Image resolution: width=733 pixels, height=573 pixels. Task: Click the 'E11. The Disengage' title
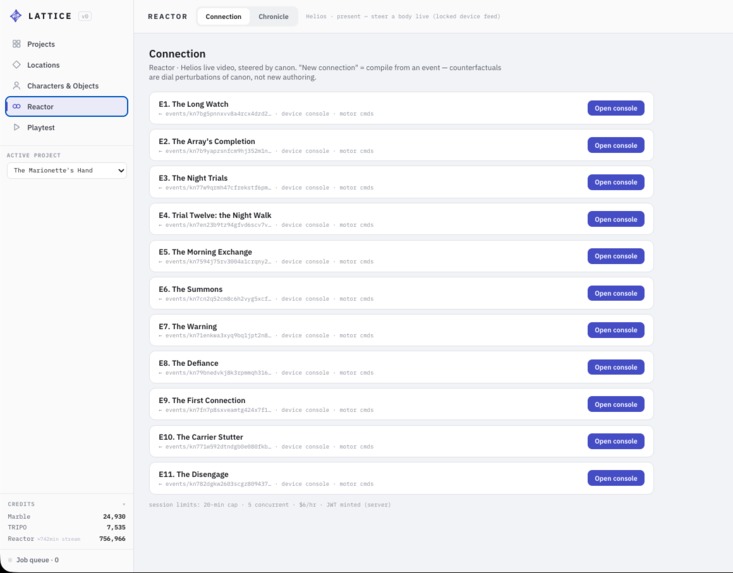click(194, 474)
